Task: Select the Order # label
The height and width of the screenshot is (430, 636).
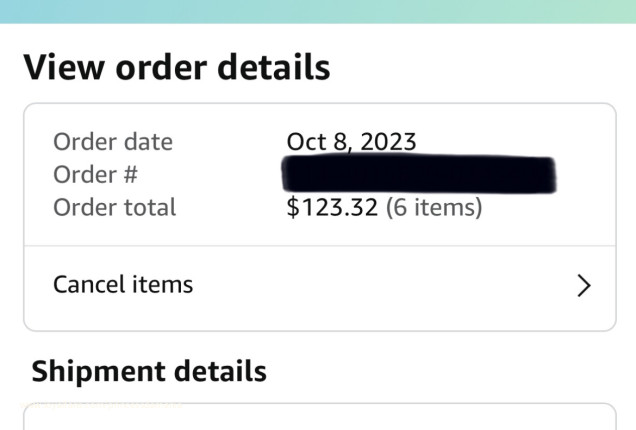Action: tap(95, 175)
